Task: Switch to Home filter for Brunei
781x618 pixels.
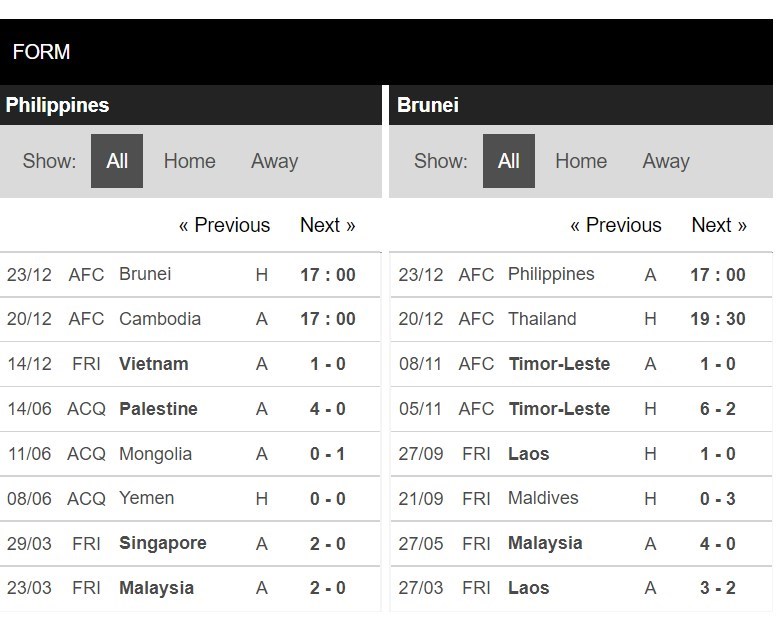Action: [581, 161]
